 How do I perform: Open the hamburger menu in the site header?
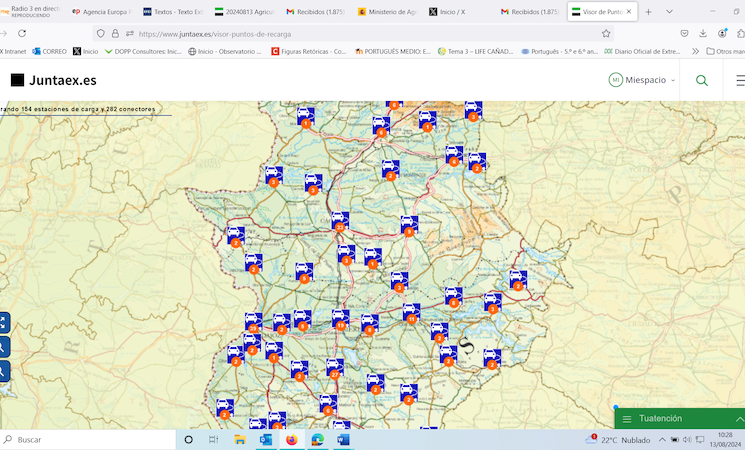pyautogui.click(x=740, y=80)
